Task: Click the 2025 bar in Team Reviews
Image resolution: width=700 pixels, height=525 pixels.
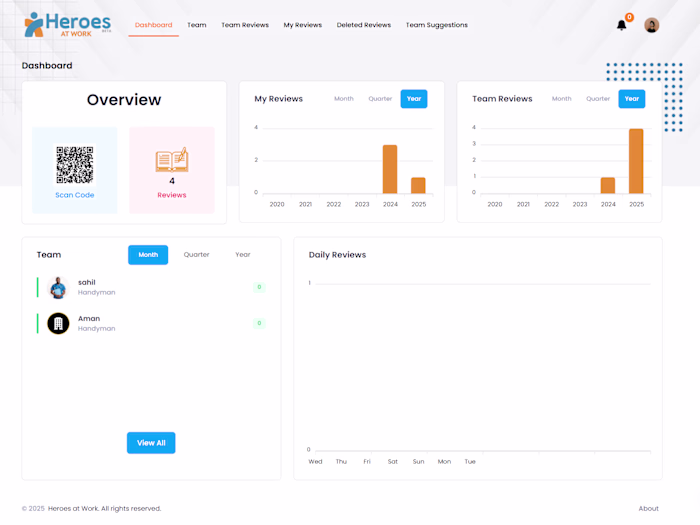Action: click(636, 161)
